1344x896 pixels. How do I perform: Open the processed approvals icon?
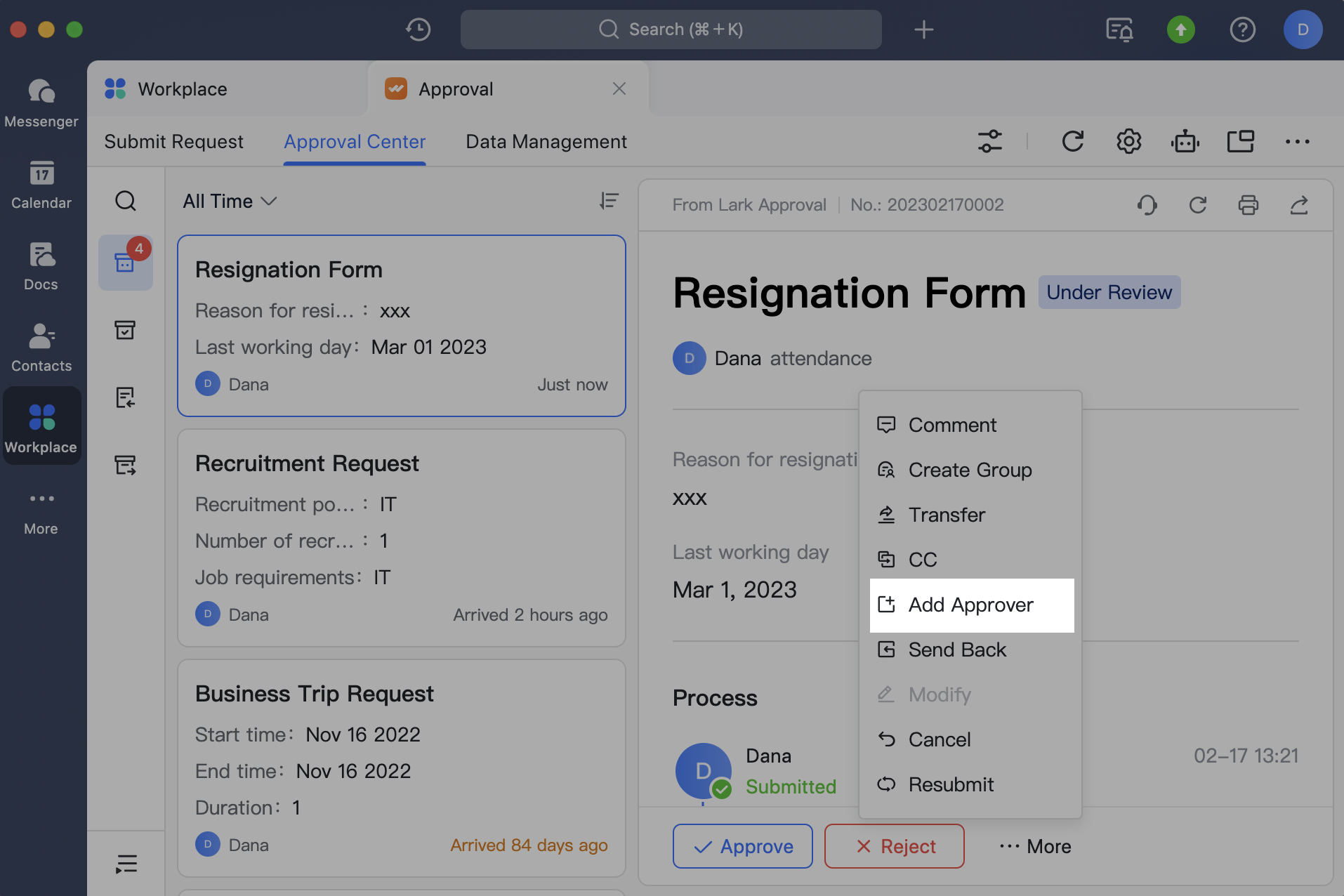point(126,330)
